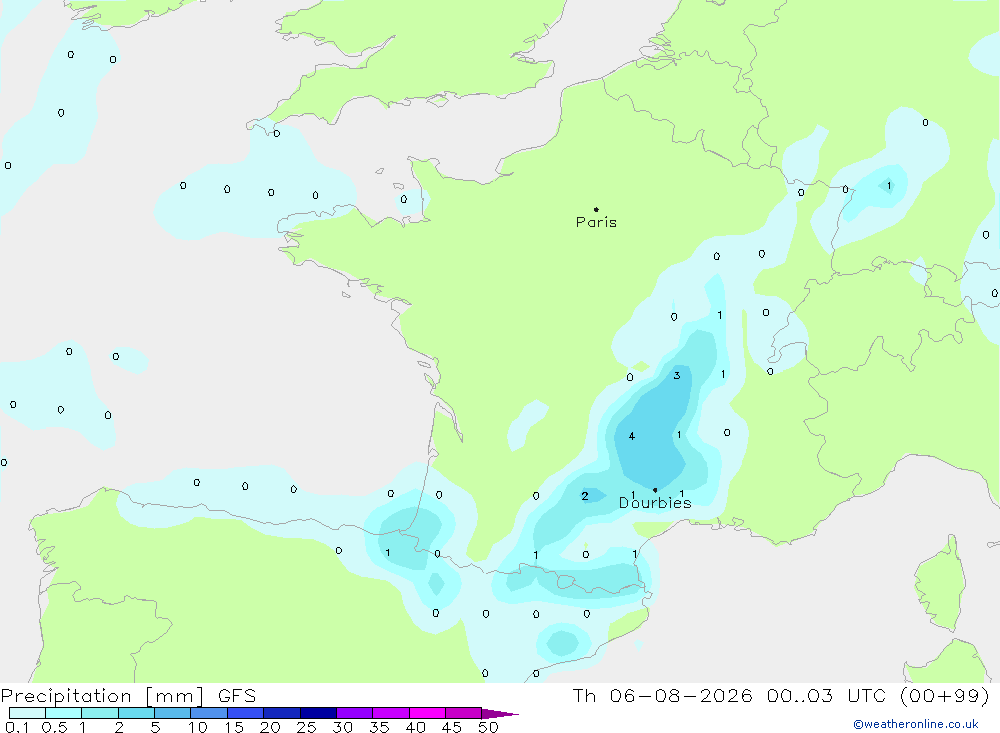Click the legend label 0.1

(17, 727)
